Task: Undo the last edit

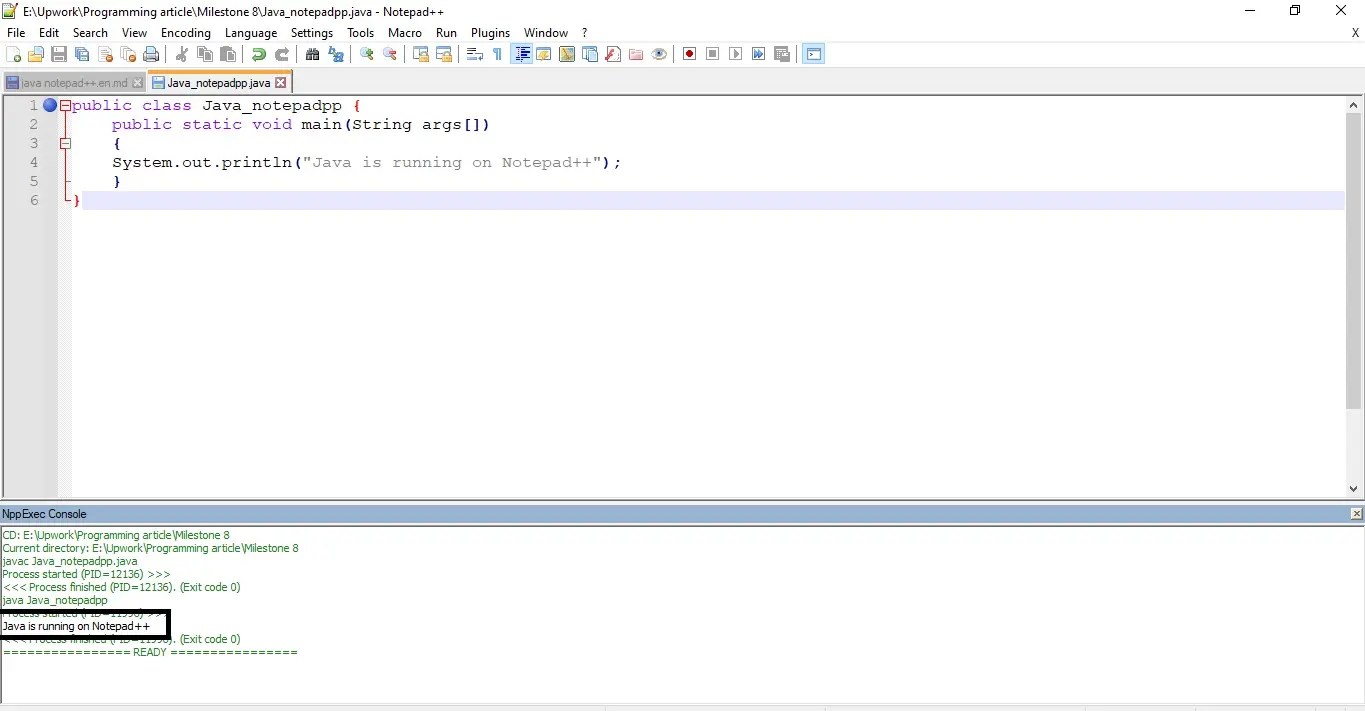Action: coord(258,54)
